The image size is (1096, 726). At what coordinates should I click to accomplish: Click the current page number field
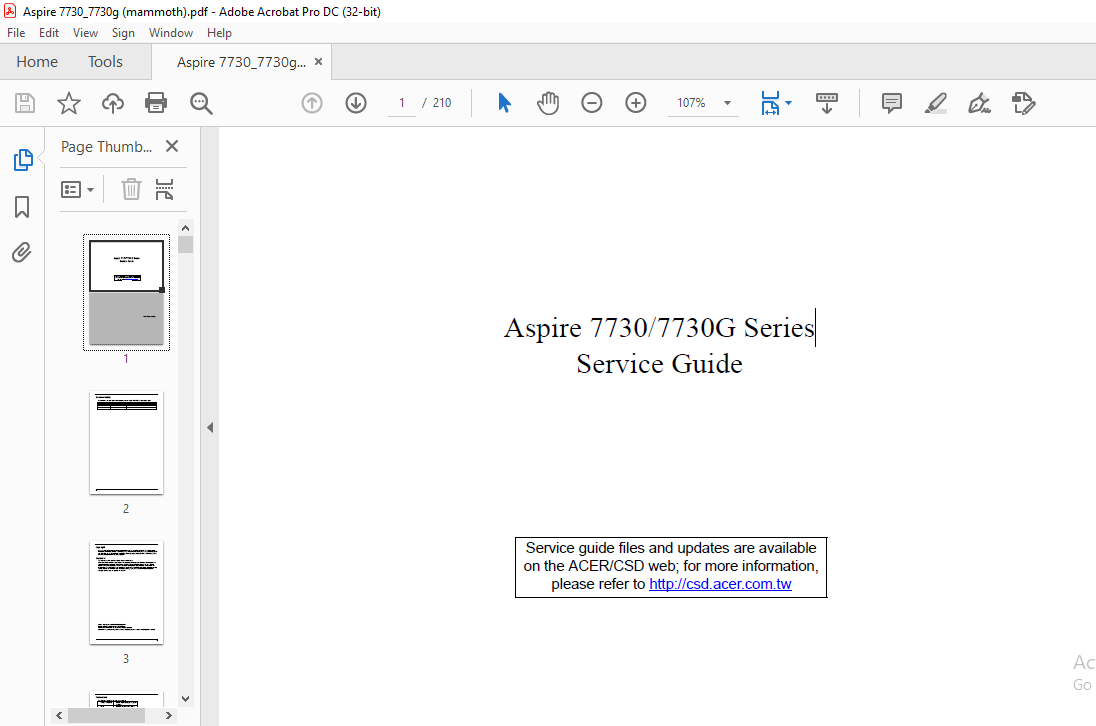(x=402, y=103)
